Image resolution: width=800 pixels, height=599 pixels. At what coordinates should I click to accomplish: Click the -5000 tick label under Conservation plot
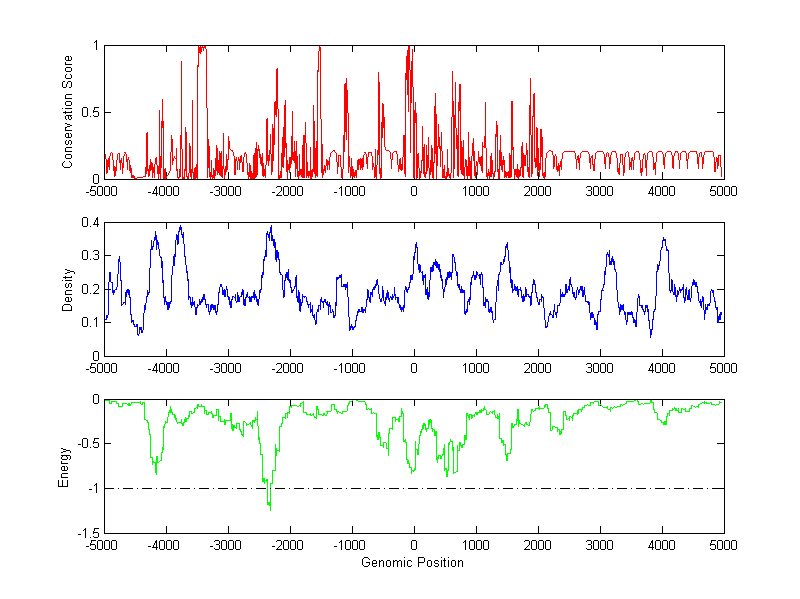point(104,190)
